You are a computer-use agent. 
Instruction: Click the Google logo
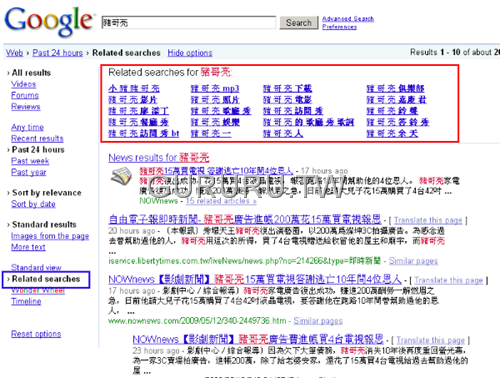tap(49, 21)
